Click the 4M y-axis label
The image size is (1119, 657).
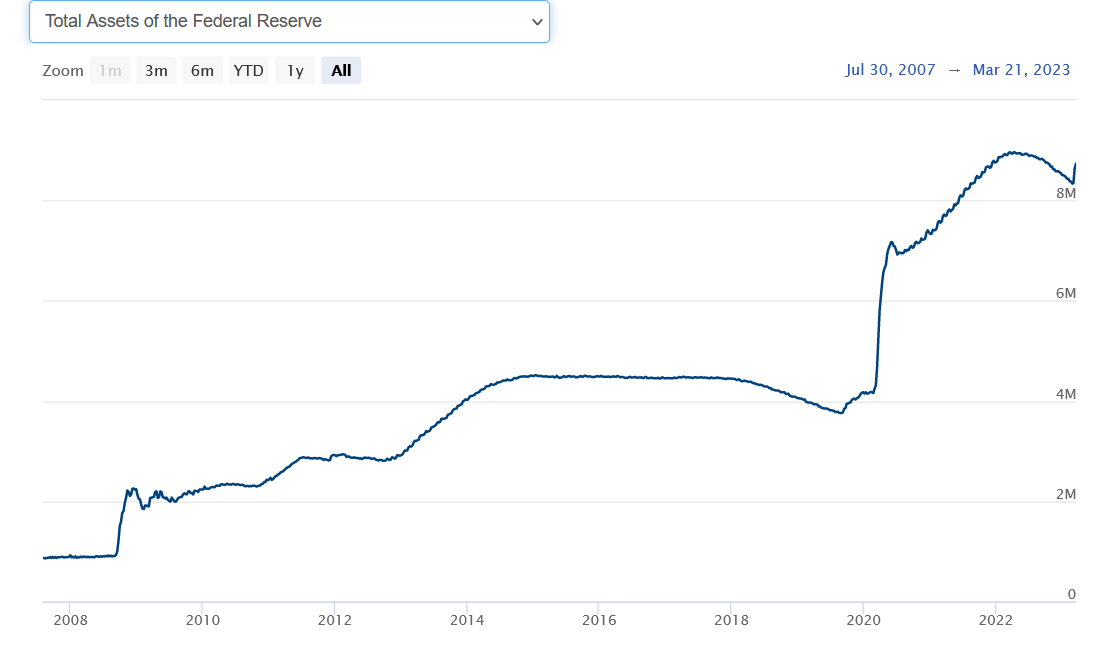1065,394
